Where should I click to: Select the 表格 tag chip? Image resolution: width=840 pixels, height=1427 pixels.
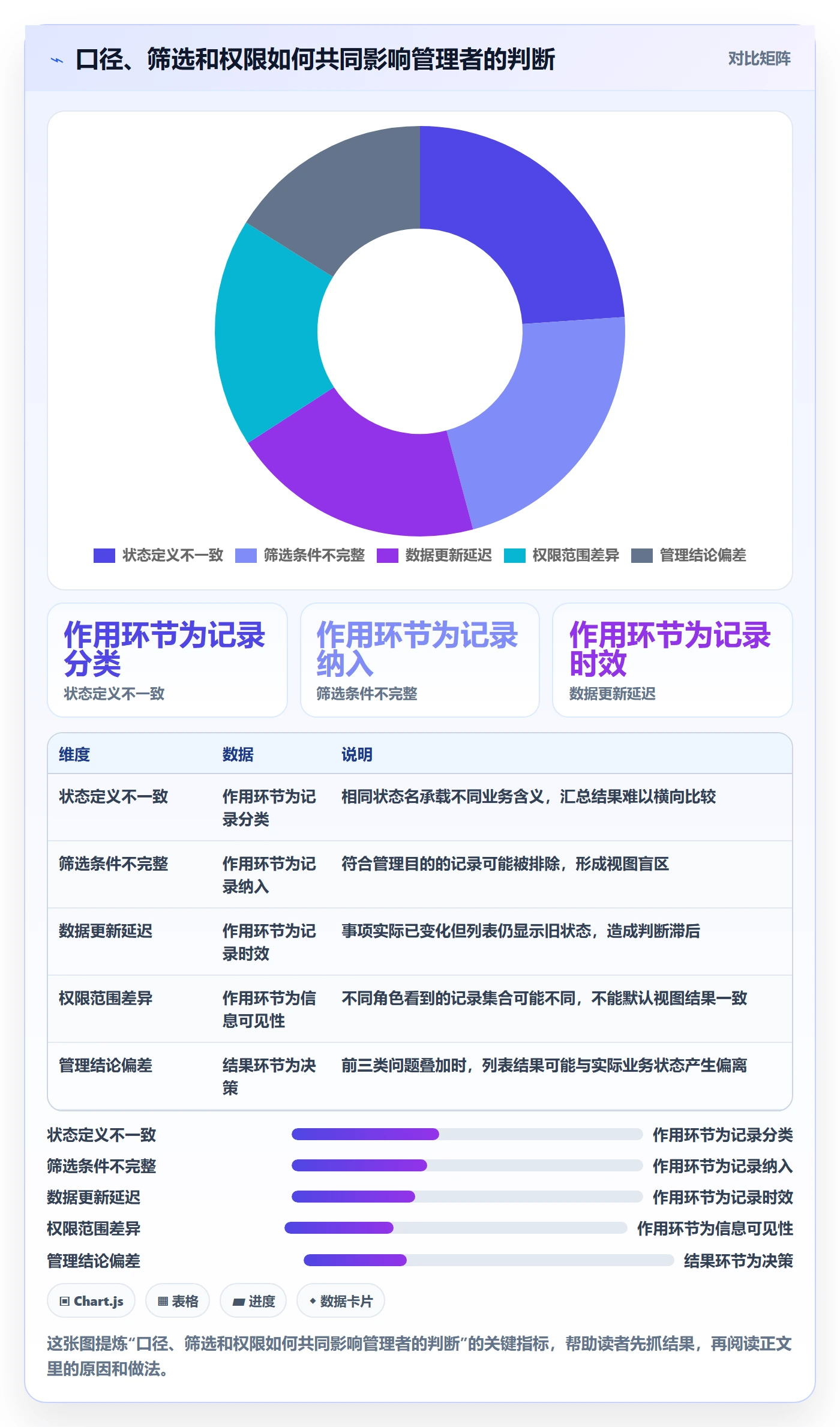(178, 1301)
